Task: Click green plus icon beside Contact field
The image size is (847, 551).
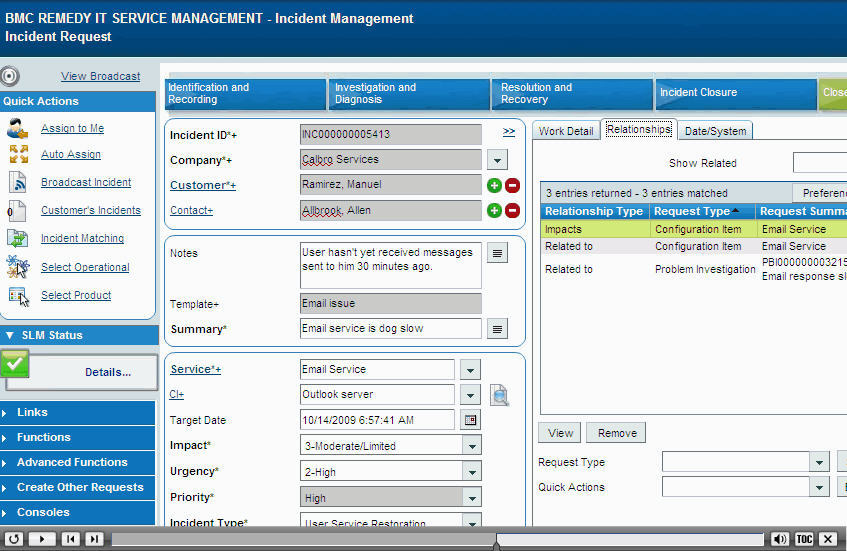Action: (x=494, y=210)
